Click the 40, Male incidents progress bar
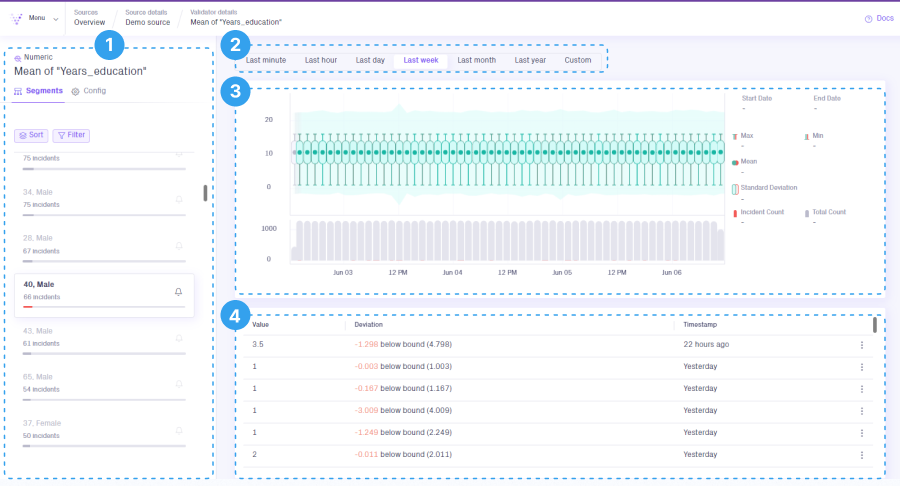901x487 pixels. coord(104,307)
